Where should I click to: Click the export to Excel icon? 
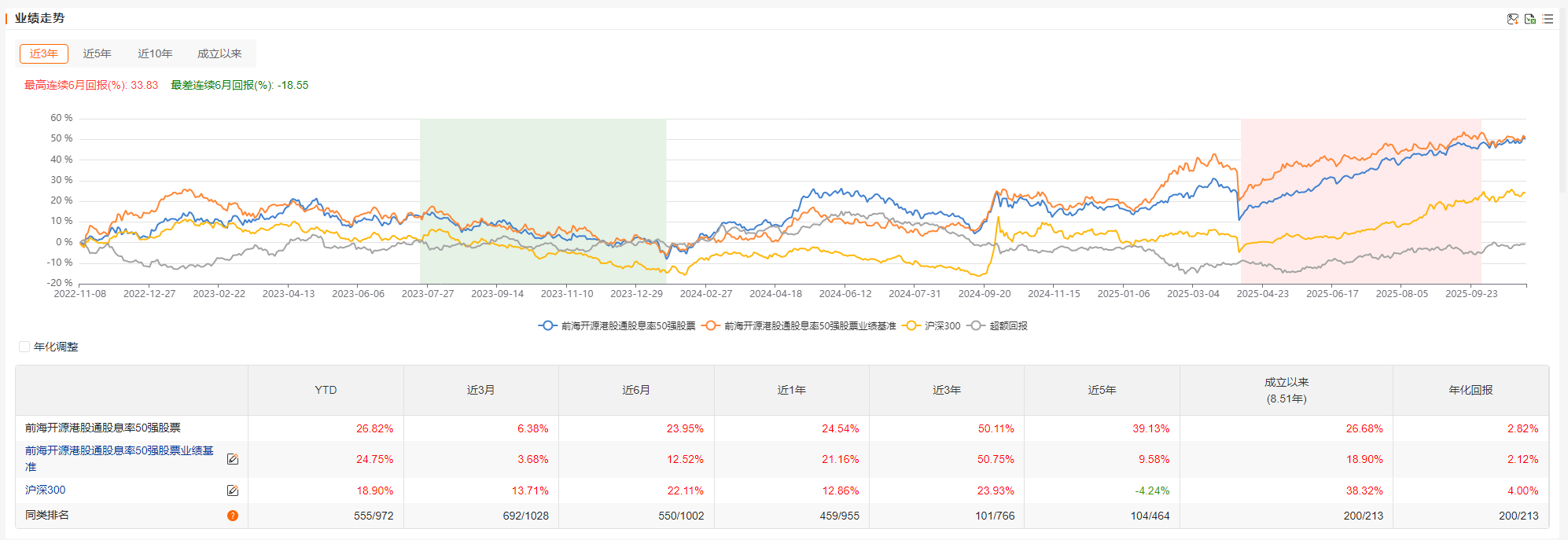pyautogui.click(x=1530, y=19)
